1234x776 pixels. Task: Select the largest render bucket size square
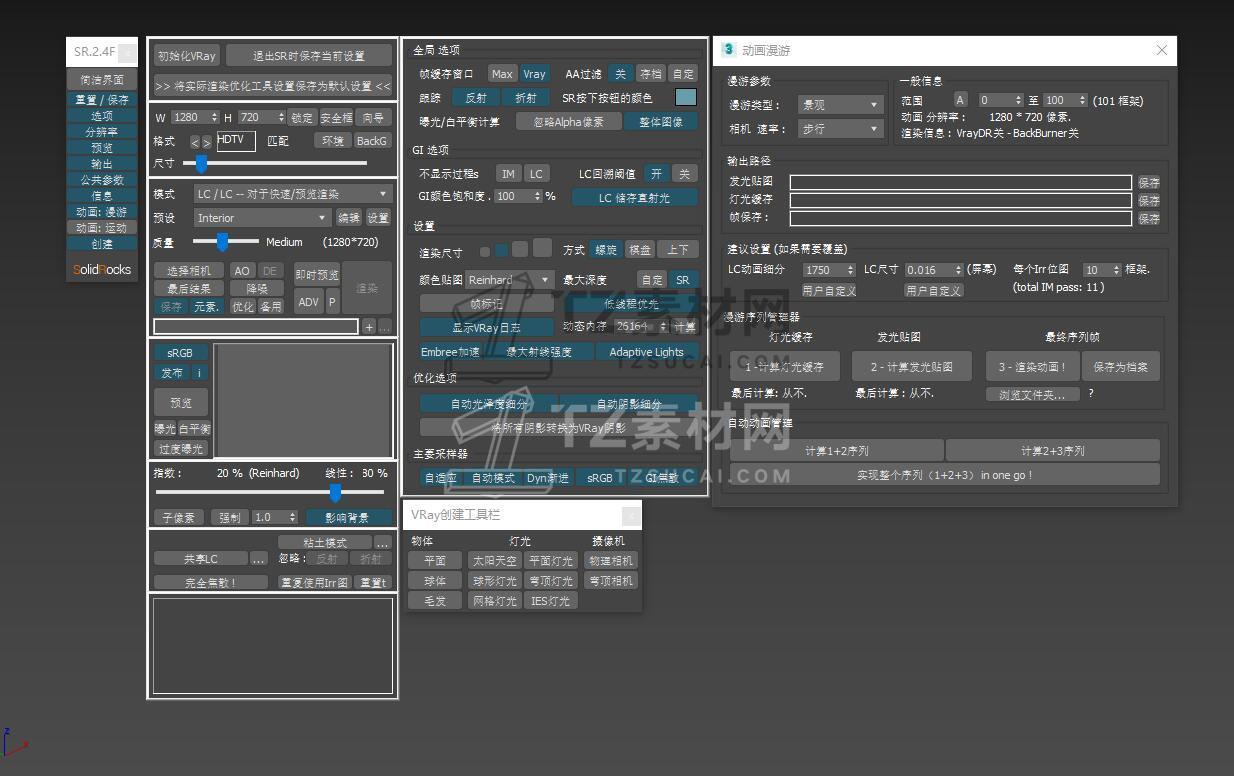[x=542, y=248]
